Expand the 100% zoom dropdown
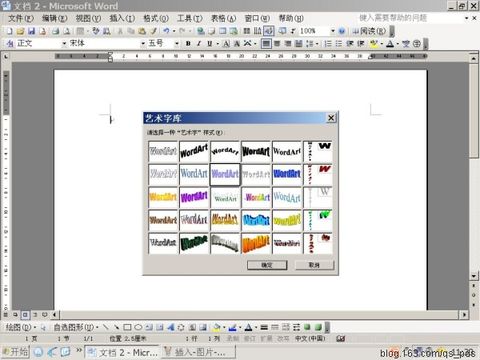Screen dimensions: 480x360 pos(333,31)
